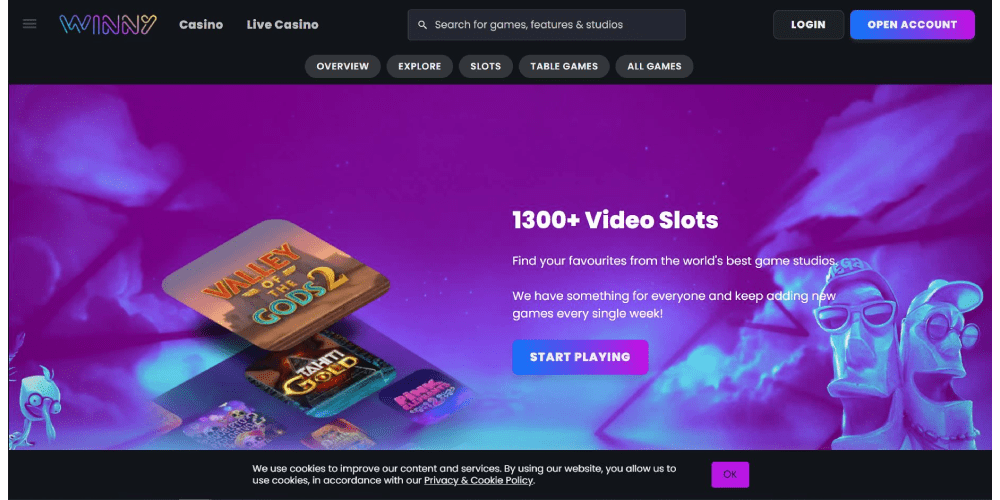Click the Login button
The image size is (1000, 500).
[x=808, y=25]
